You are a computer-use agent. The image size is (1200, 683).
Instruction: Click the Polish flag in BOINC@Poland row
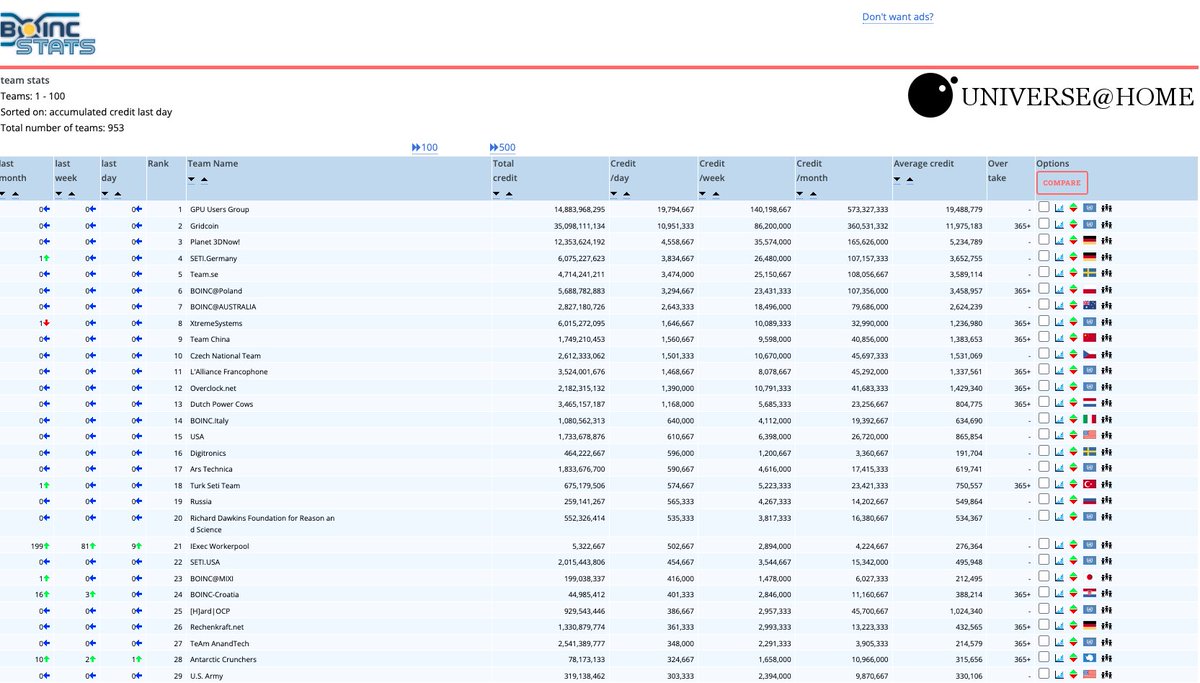(x=1090, y=290)
